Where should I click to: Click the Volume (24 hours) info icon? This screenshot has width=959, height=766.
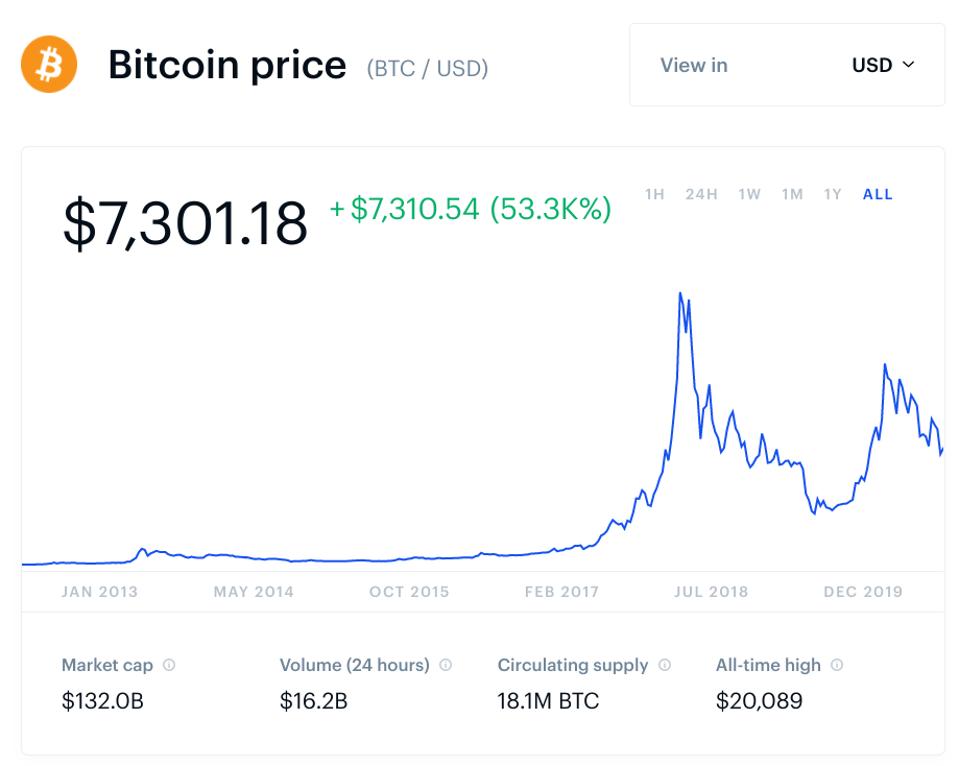coord(444,665)
